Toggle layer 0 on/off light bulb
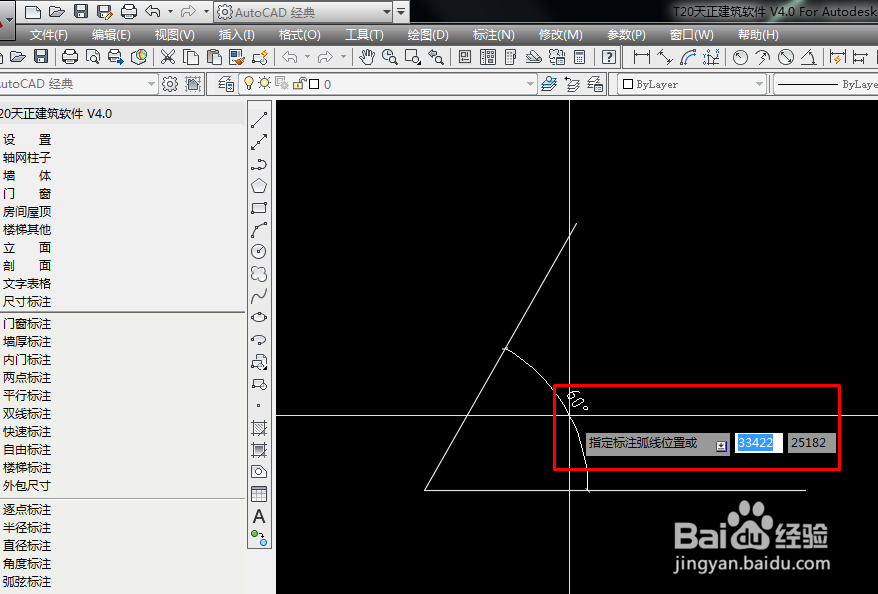This screenshot has width=878, height=594. coord(249,83)
